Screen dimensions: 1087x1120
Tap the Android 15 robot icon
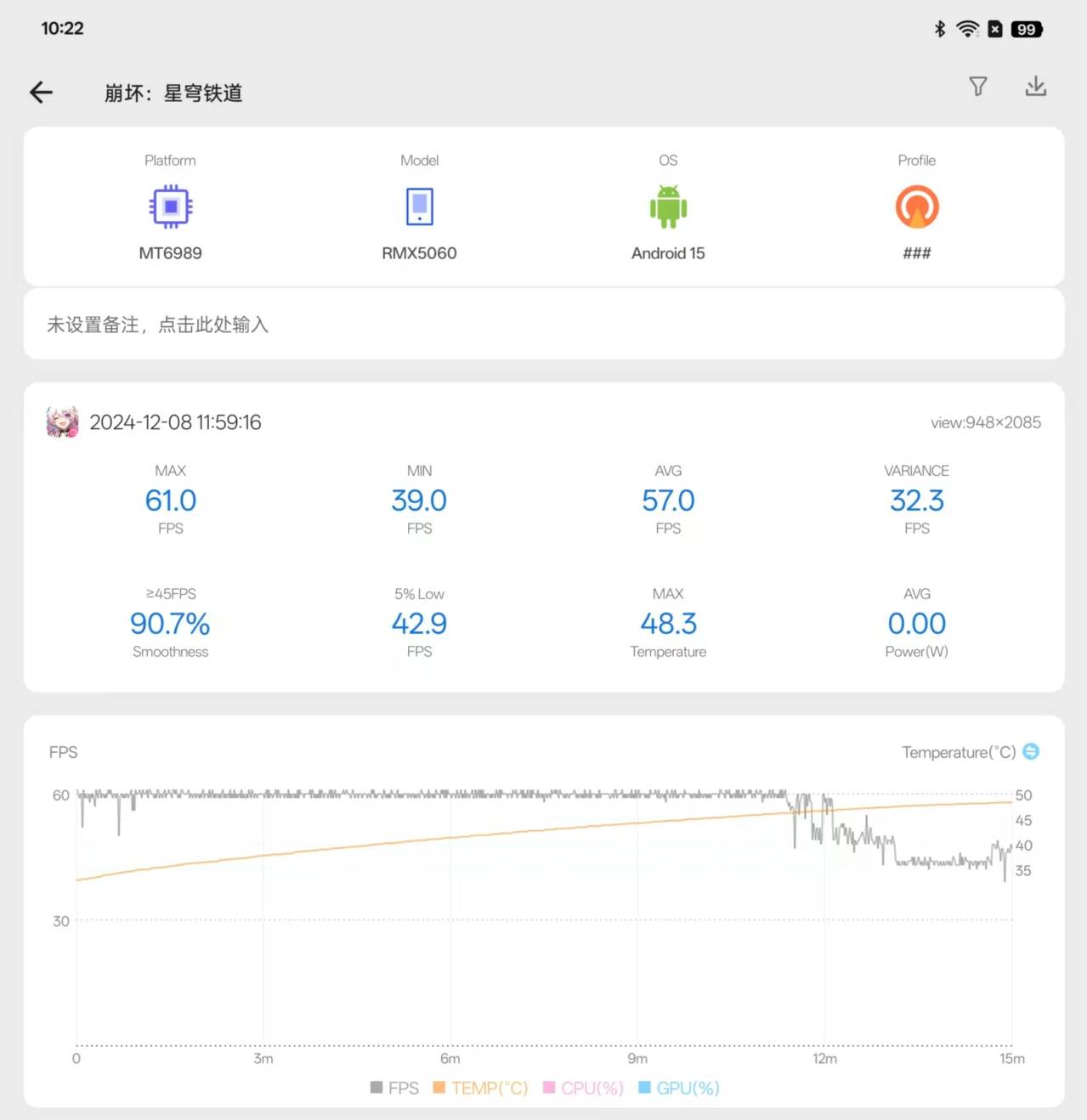tap(668, 206)
